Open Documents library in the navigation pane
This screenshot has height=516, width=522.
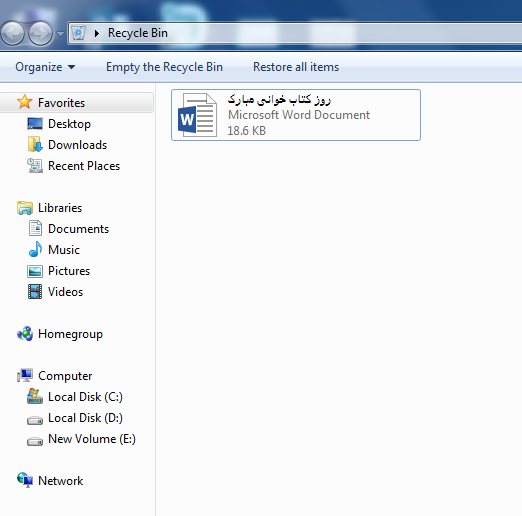[x=79, y=229]
